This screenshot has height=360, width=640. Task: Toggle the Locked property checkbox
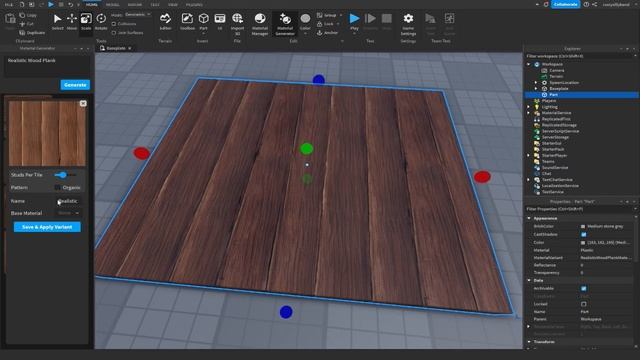[x=584, y=304]
